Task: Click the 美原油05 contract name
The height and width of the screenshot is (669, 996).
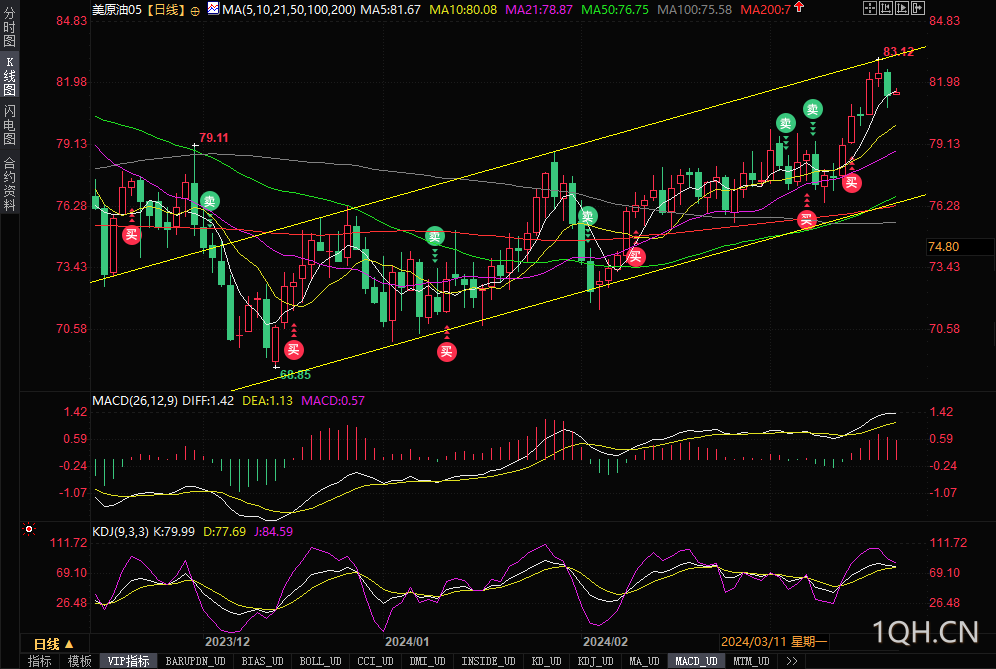Action: coord(117,10)
